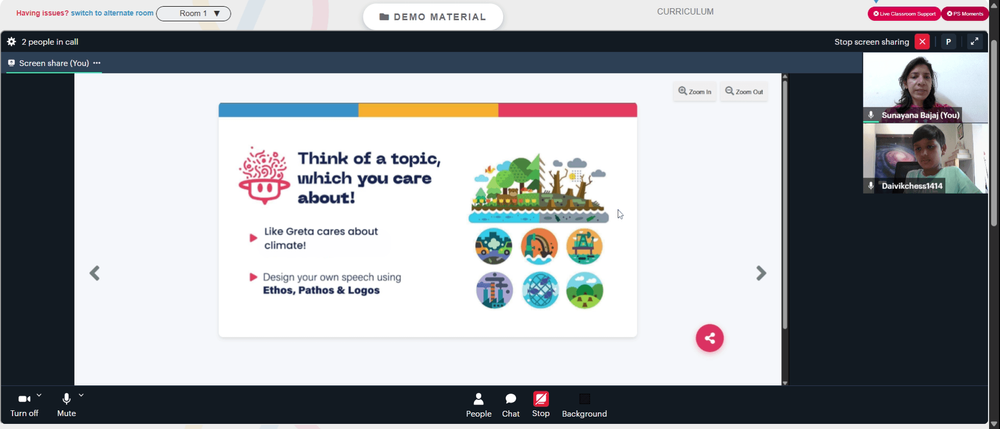The height and width of the screenshot is (429, 1000).
Task: Click the brain robot logo on slide
Action: tap(264, 175)
